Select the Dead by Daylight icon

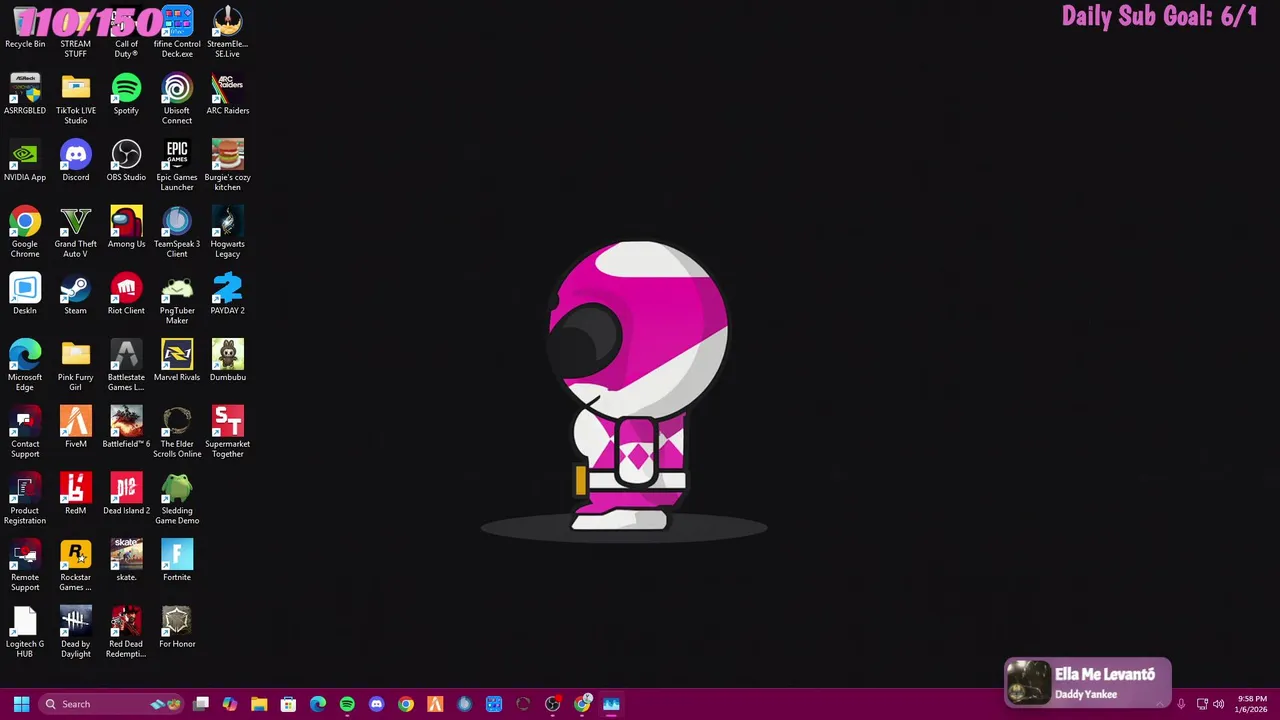(x=76, y=632)
